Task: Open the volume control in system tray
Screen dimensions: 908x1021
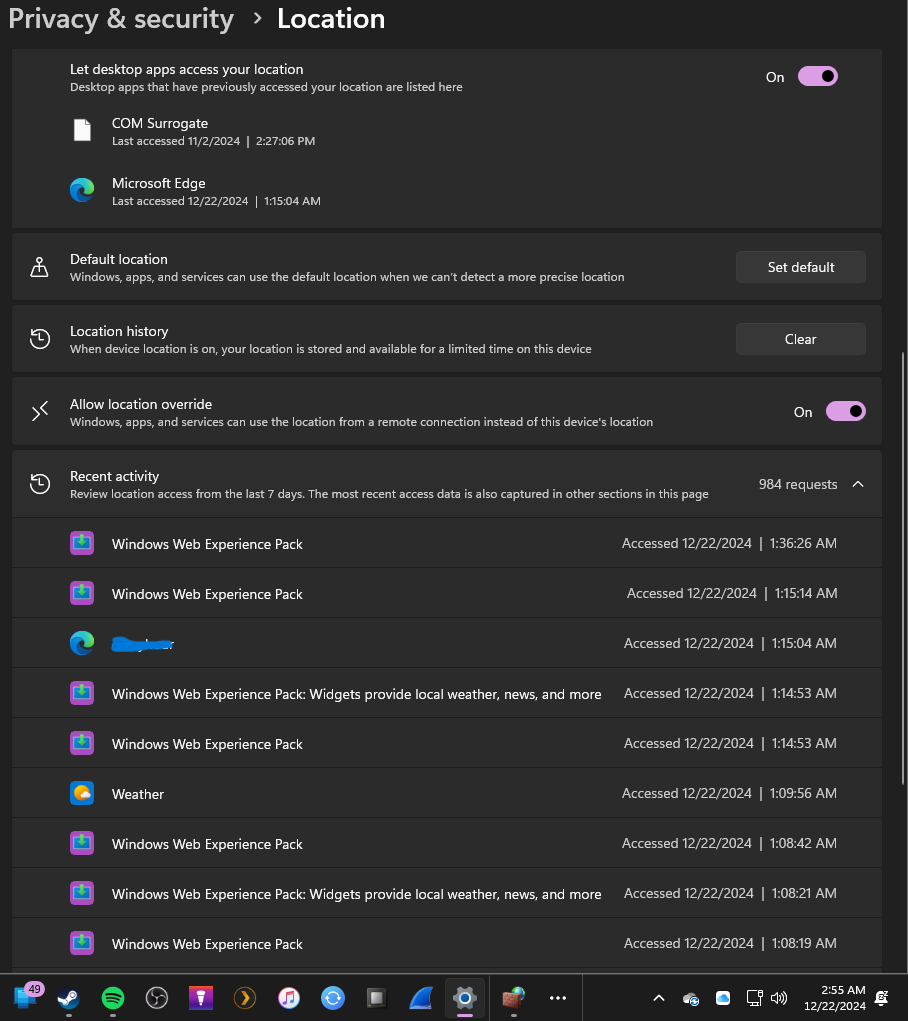Action: coord(780,998)
